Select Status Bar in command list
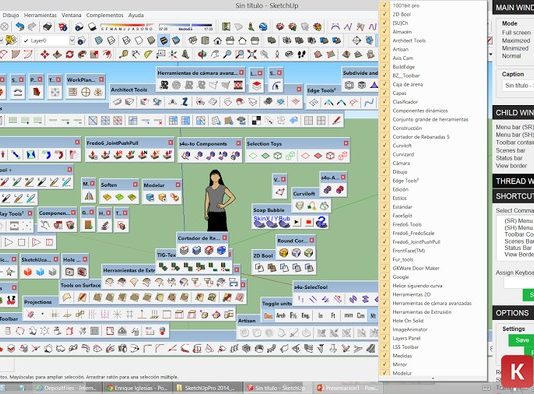This screenshot has width=534, height=394. (x=518, y=248)
